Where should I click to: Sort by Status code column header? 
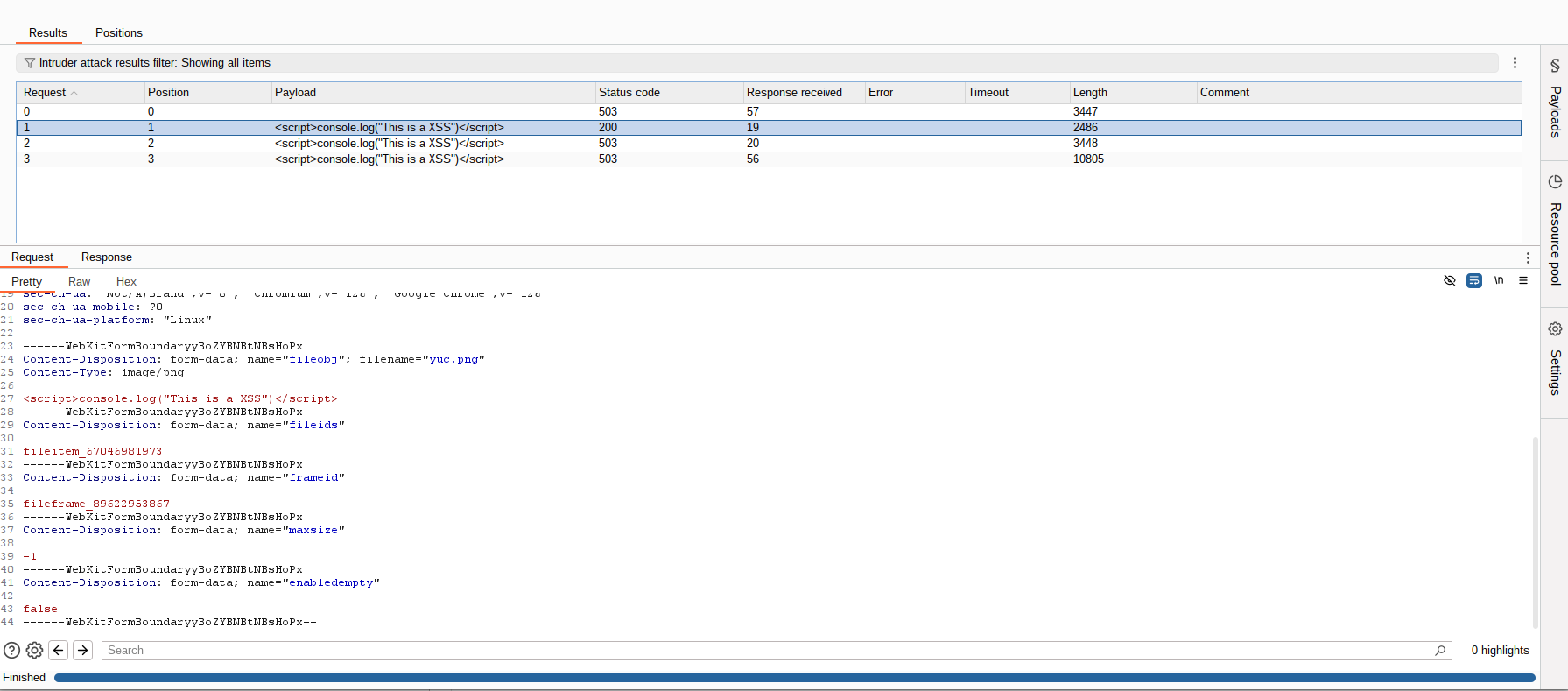coord(670,93)
